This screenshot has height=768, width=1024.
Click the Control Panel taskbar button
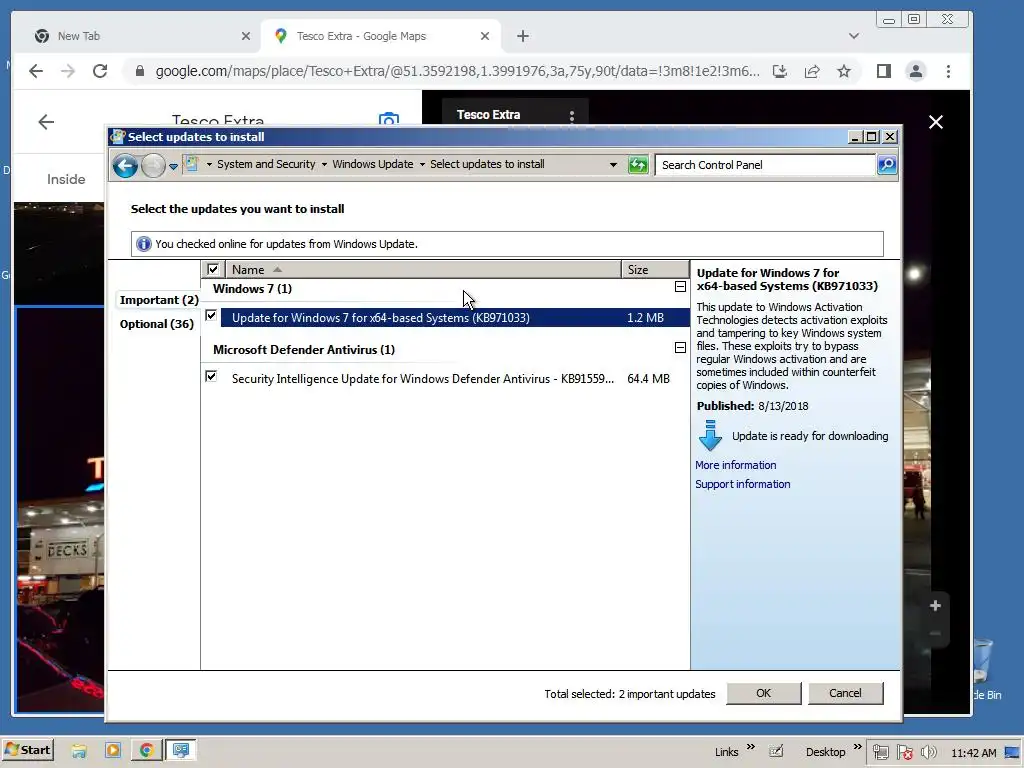[181, 750]
